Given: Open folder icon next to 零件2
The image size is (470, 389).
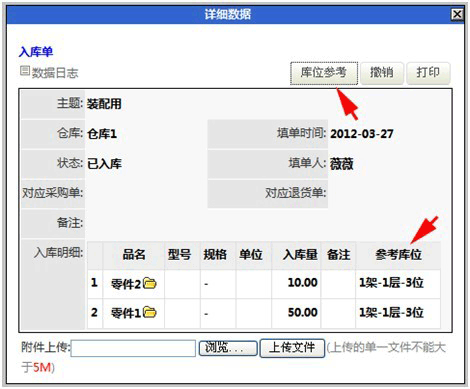Looking at the screenshot, I should pos(150,283).
